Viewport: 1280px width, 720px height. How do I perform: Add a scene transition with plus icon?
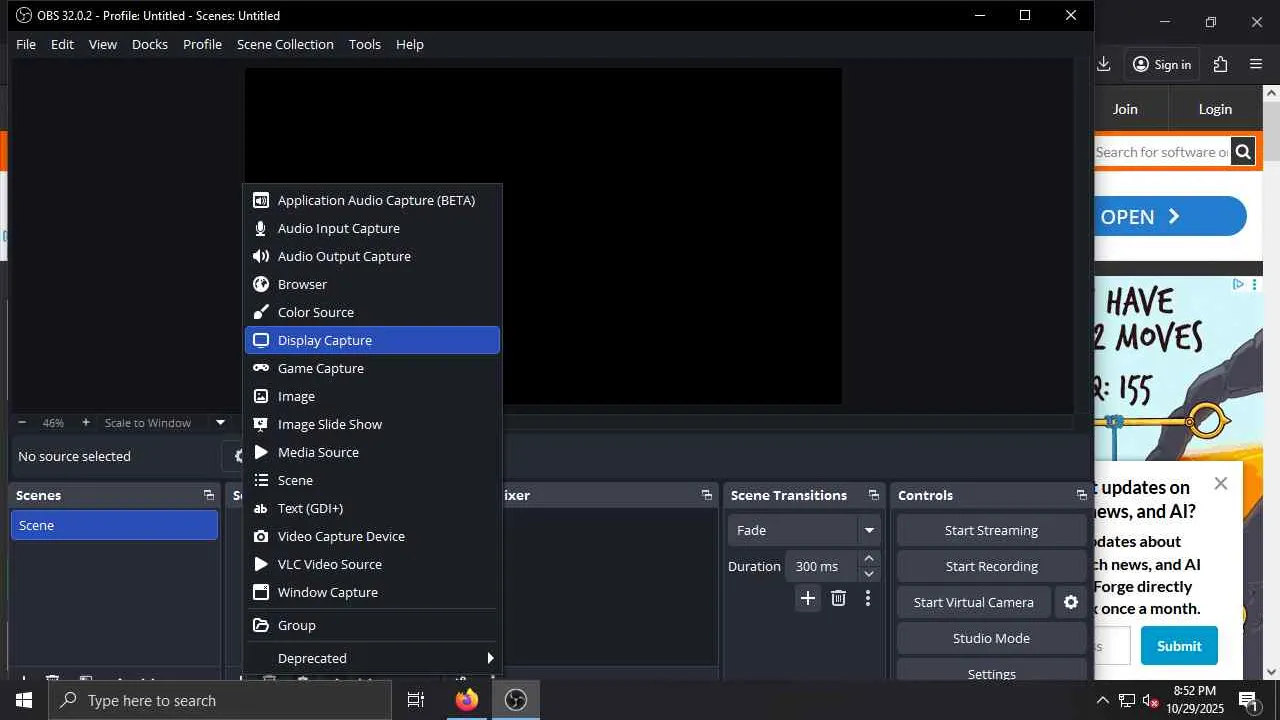click(808, 598)
